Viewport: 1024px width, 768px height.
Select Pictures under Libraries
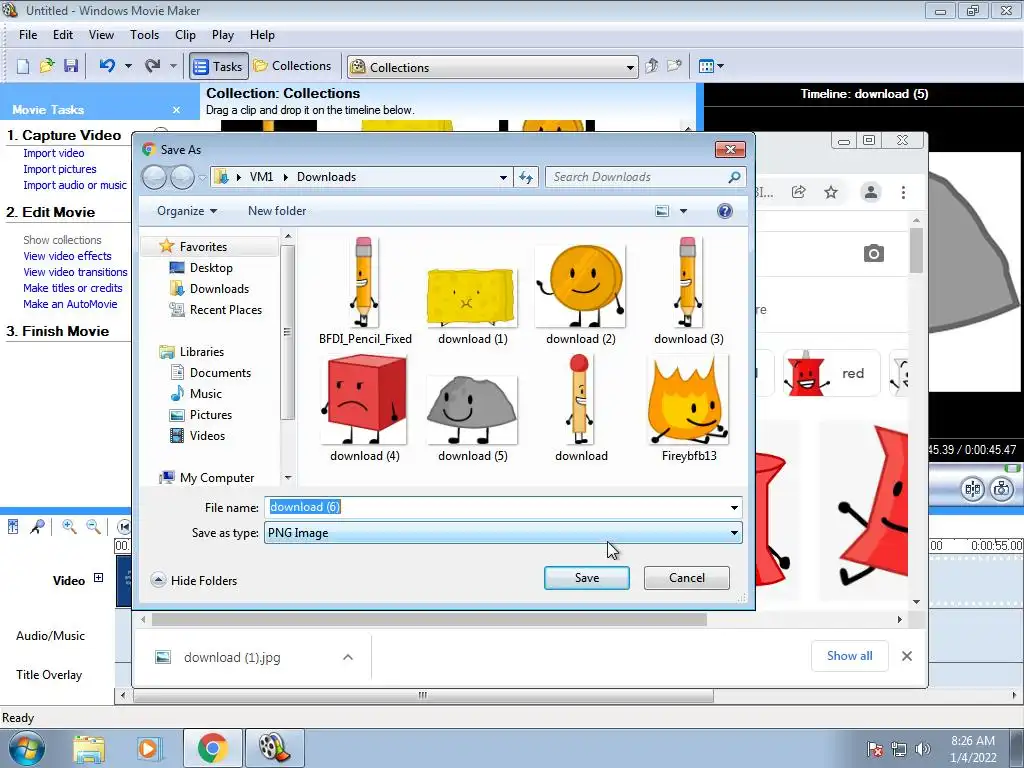point(200,415)
